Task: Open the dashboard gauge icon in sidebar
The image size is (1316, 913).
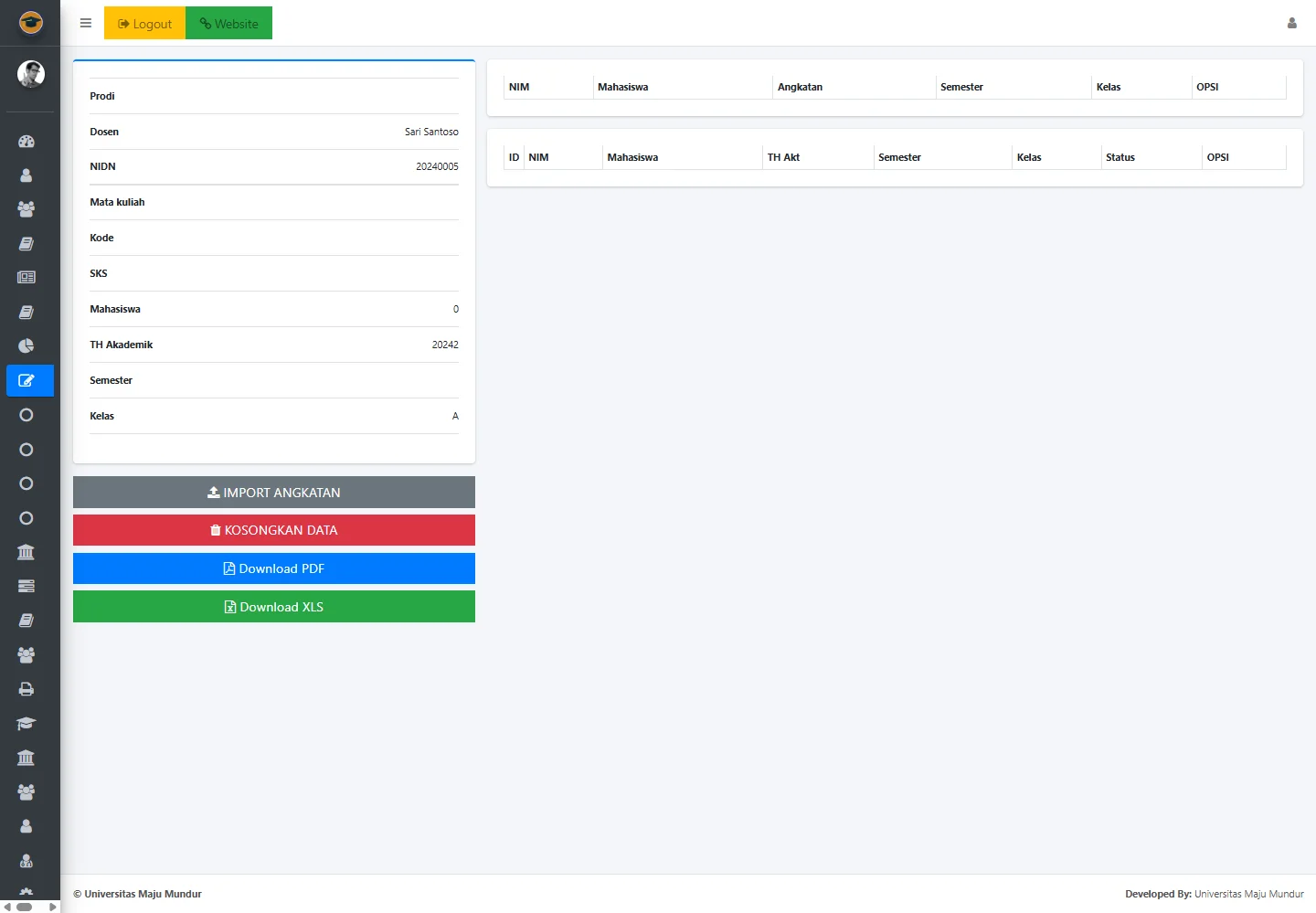Action: click(x=27, y=142)
